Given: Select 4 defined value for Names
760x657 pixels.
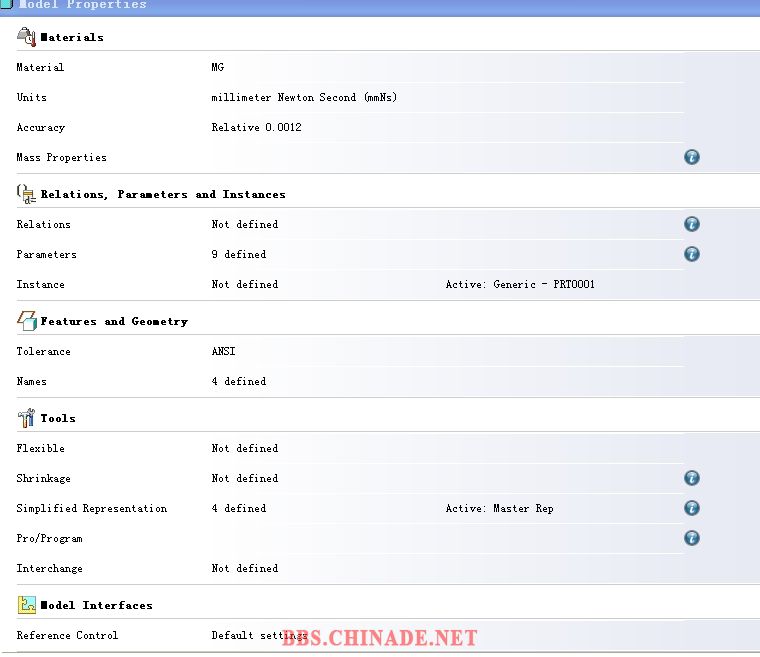Looking at the screenshot, I should point(239,382).
